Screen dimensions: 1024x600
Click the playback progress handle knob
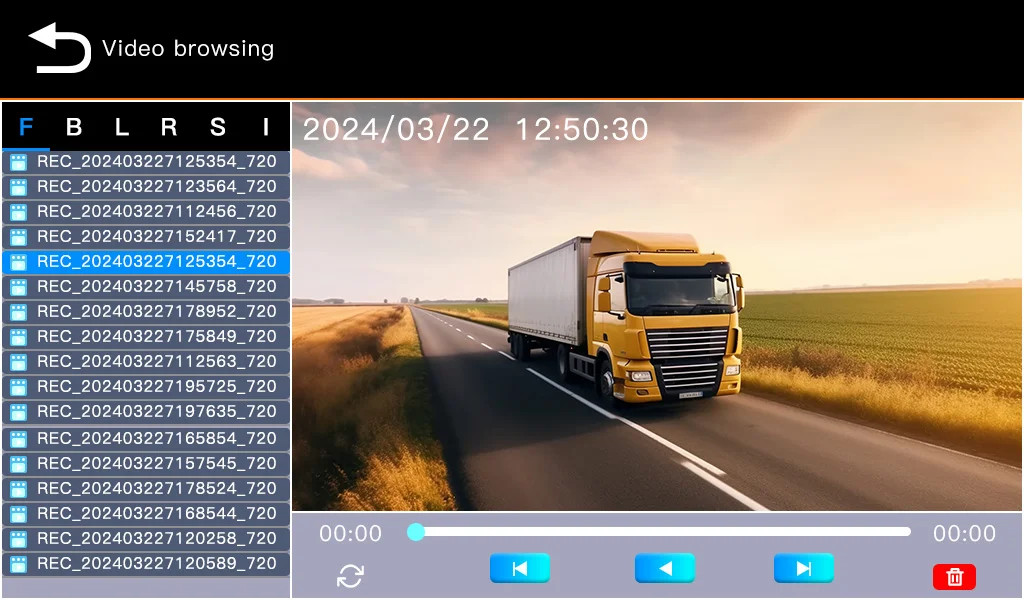click(x=415, y=532)
